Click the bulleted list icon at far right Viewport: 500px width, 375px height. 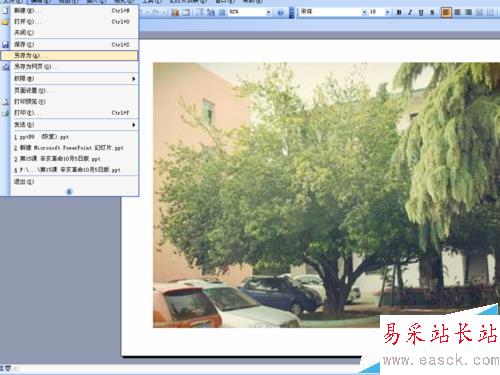click(x=490, y=12)
